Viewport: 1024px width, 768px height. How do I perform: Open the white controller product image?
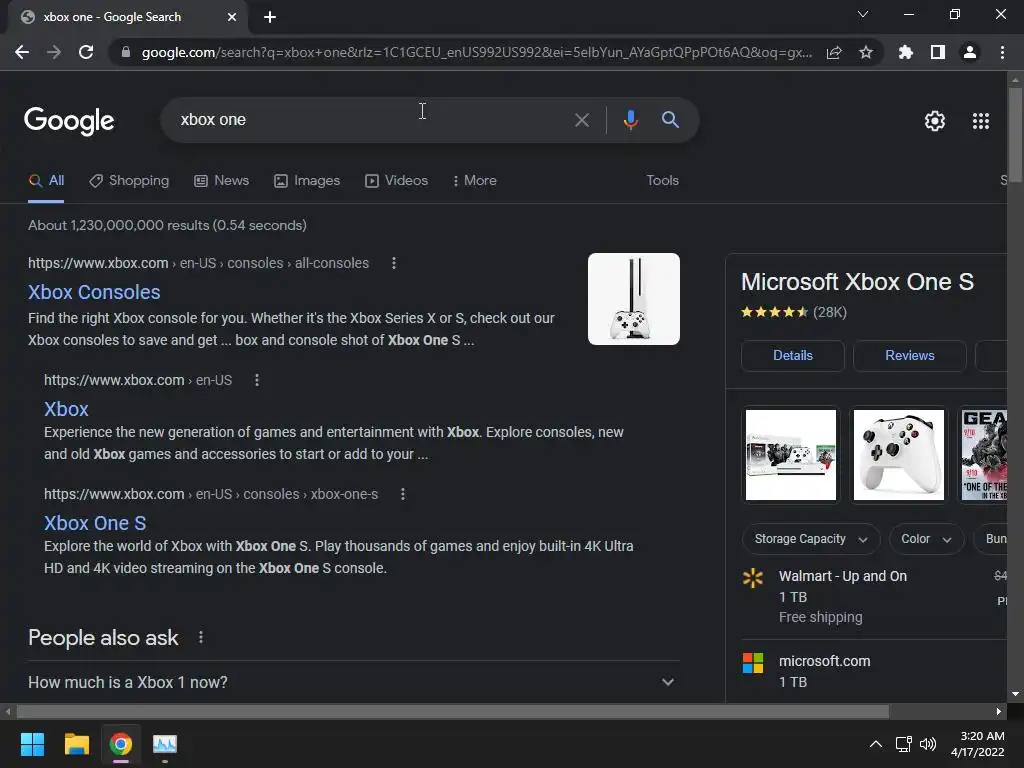[899, 455]
